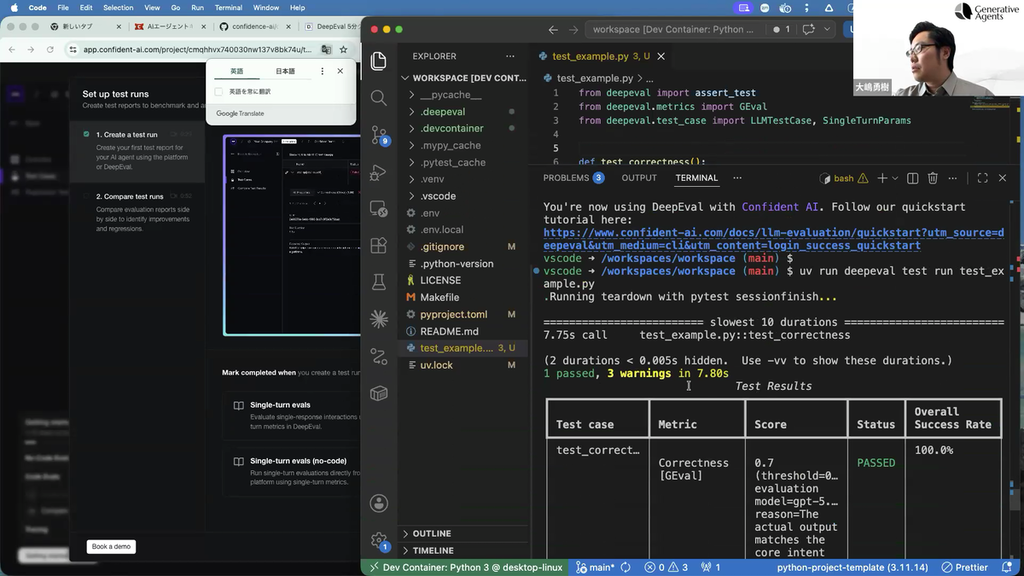The height and width of the screenshot is (576, 1024).
Task: Open the Terminal menu in menu bar
Action: tap(228, 8)
